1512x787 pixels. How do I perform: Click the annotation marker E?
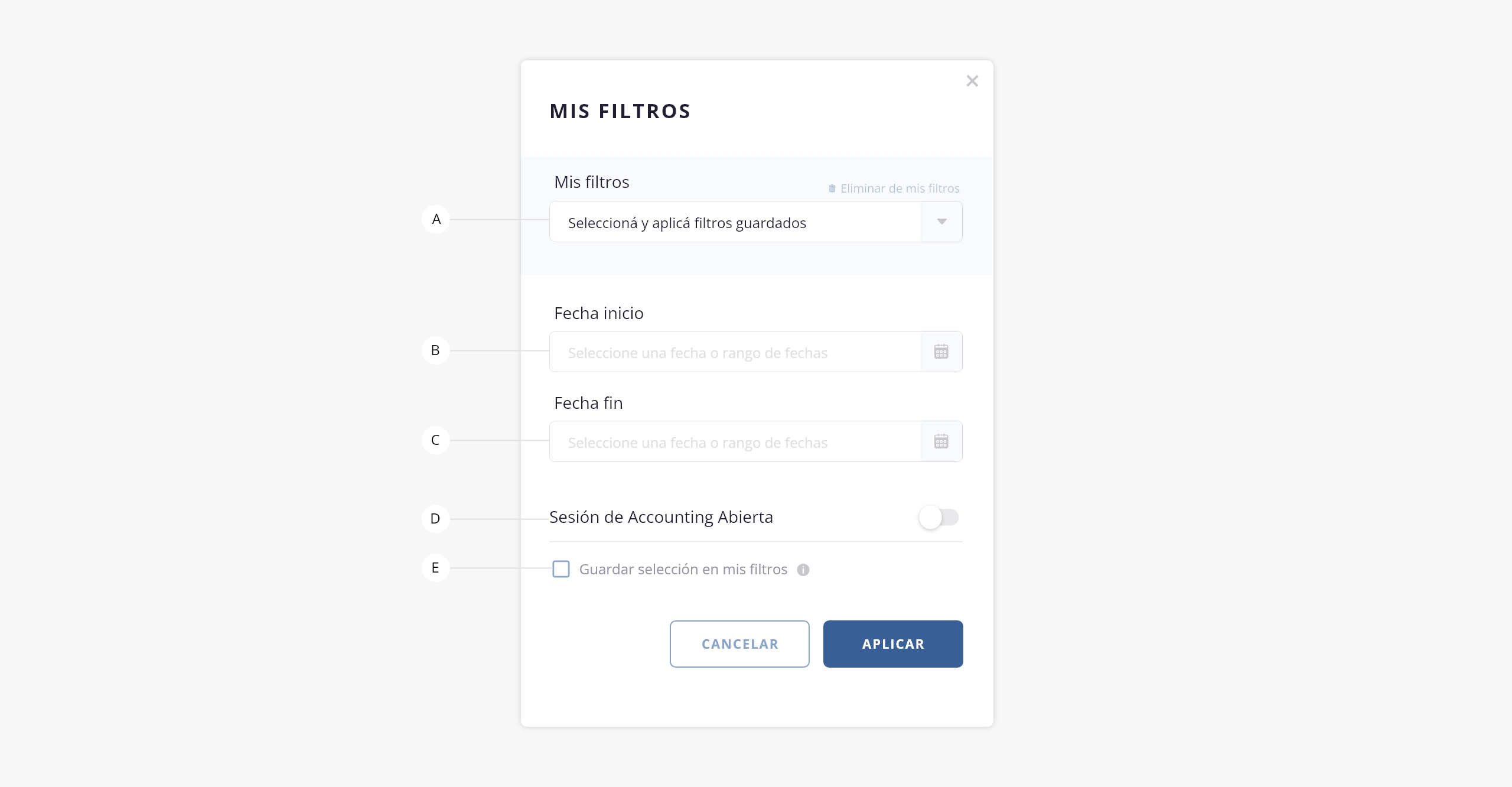coord(436,568)
